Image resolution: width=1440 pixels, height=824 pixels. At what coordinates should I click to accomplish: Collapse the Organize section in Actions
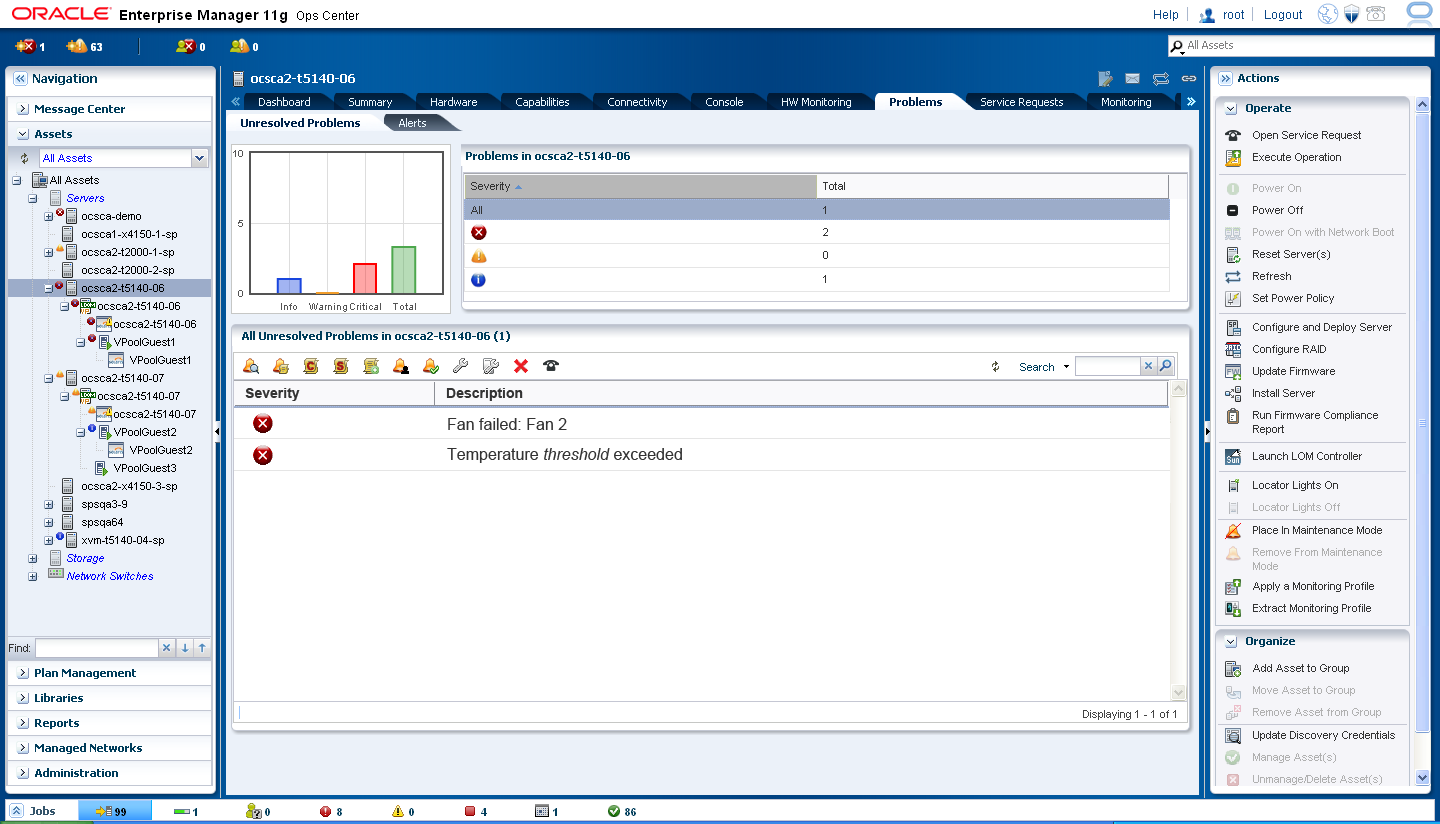[1229, 641]
